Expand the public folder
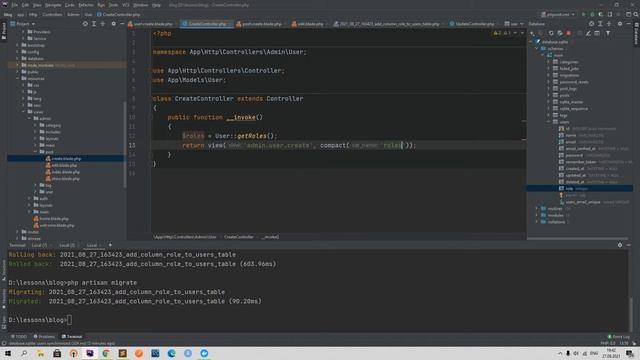Screen dimensions: 640x360 [18, 72]
